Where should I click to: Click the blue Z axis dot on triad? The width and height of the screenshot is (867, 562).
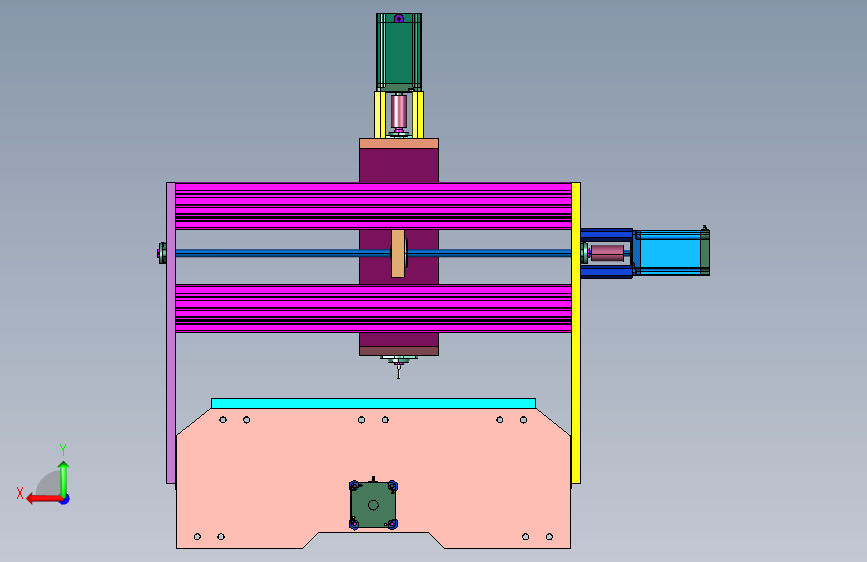click(65, 499)
